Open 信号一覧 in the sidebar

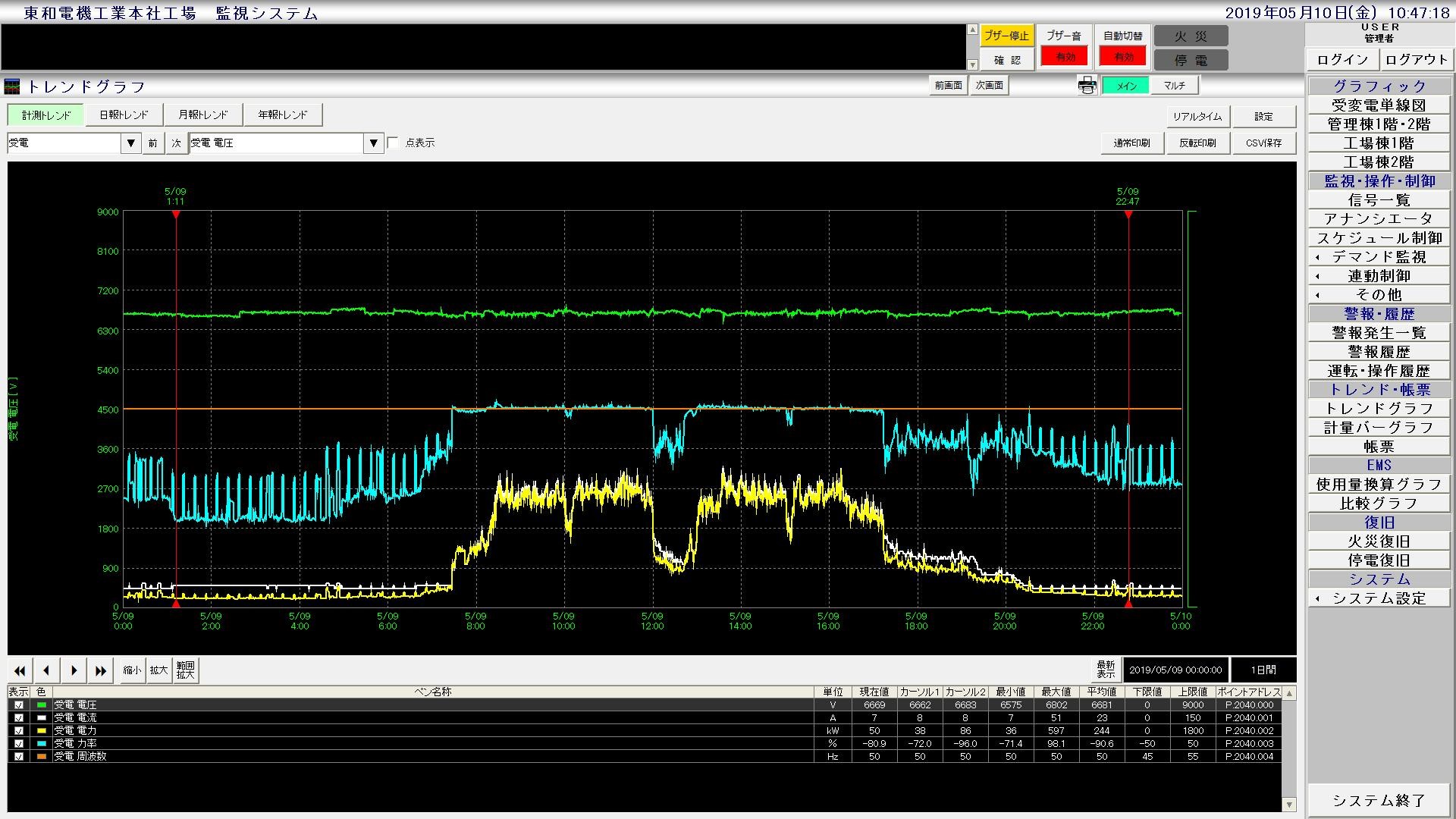click(x=1379, y=200)
